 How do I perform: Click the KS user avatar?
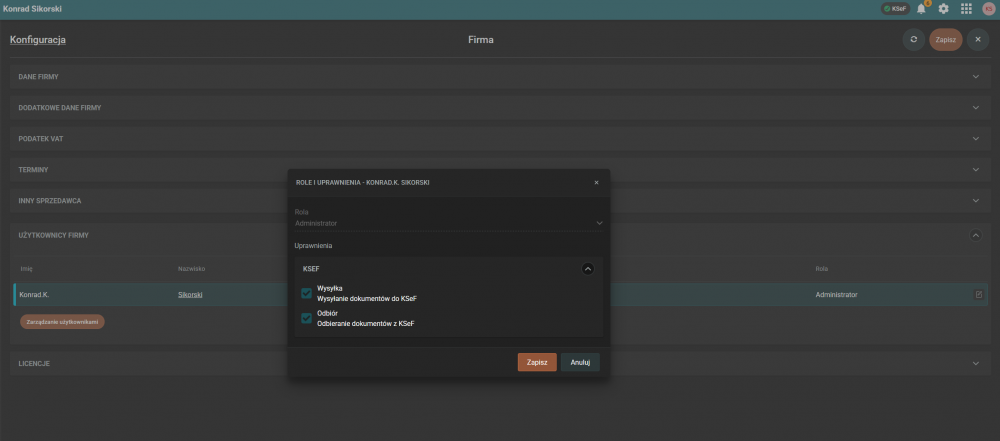pos(989,9)
